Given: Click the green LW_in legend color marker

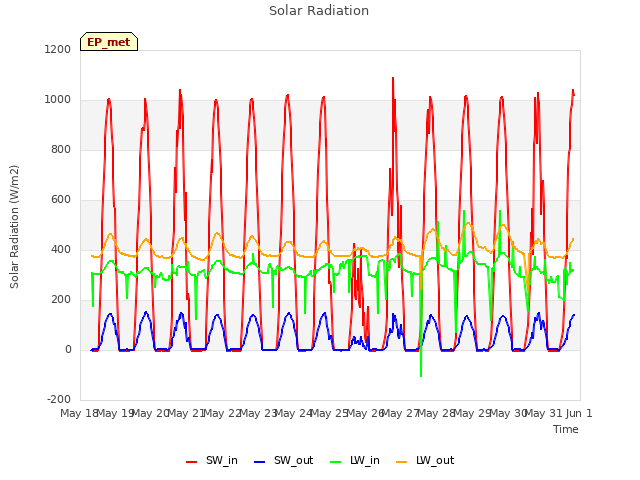Looking at the screenshot, I should click(335, 462).
